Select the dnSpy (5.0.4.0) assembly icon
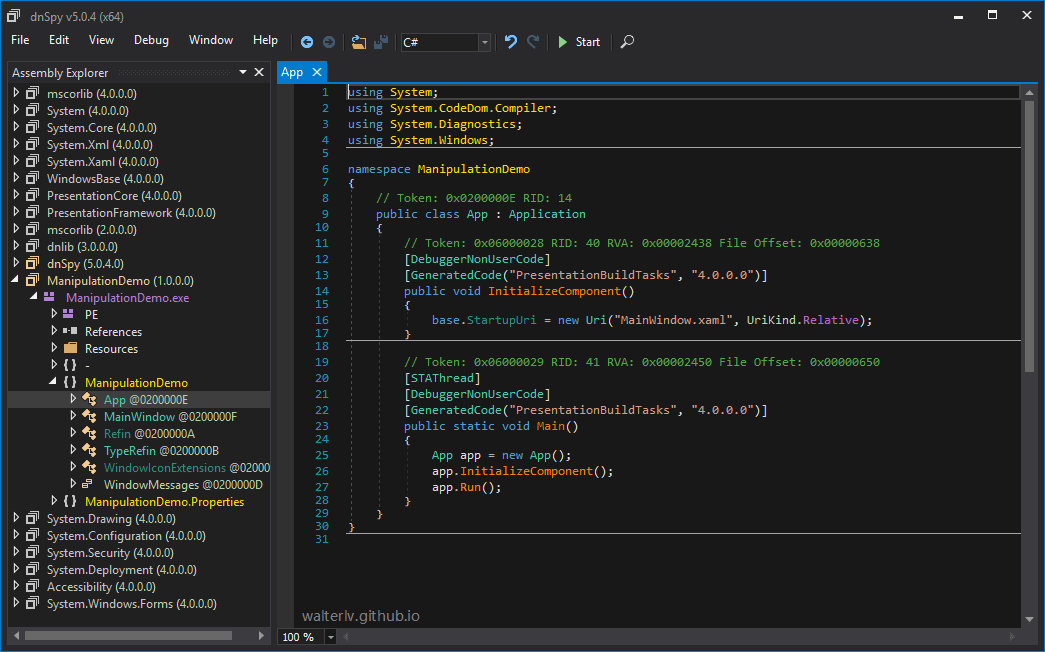The image size is (1045, 652). pyautogui.click(x=32, y=263)
